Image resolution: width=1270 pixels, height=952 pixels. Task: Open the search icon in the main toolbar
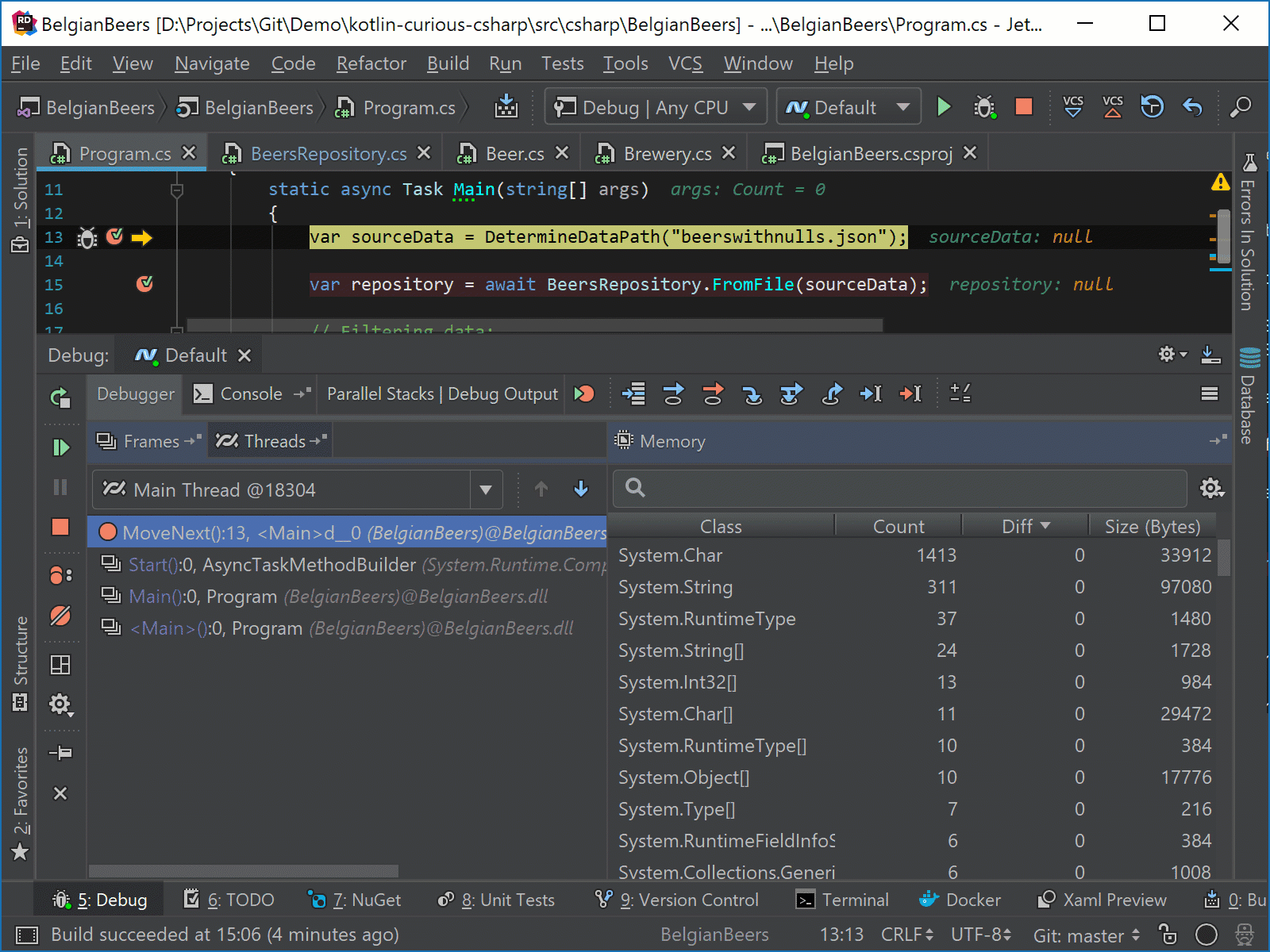tap(1241, 107)
